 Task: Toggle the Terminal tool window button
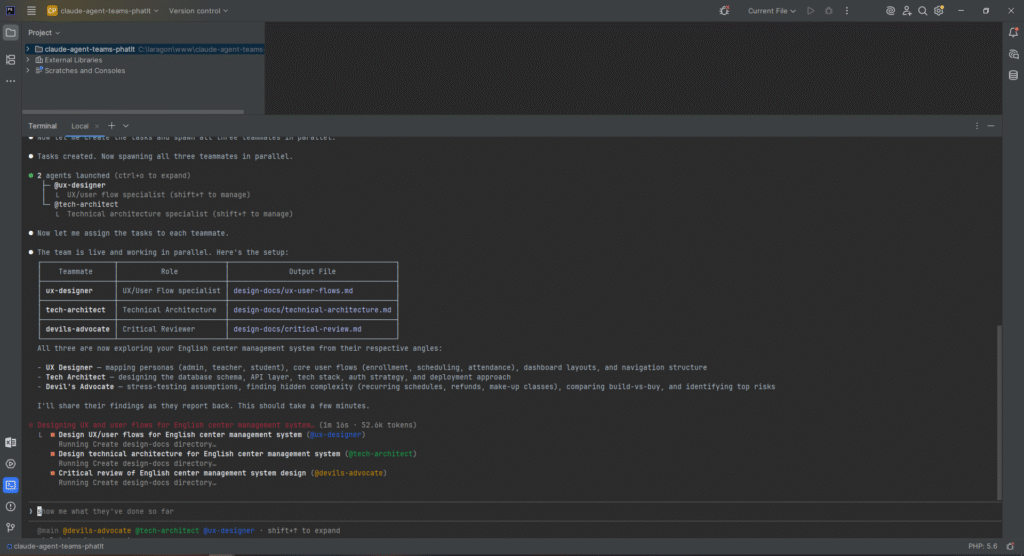(x=11, y=485)
